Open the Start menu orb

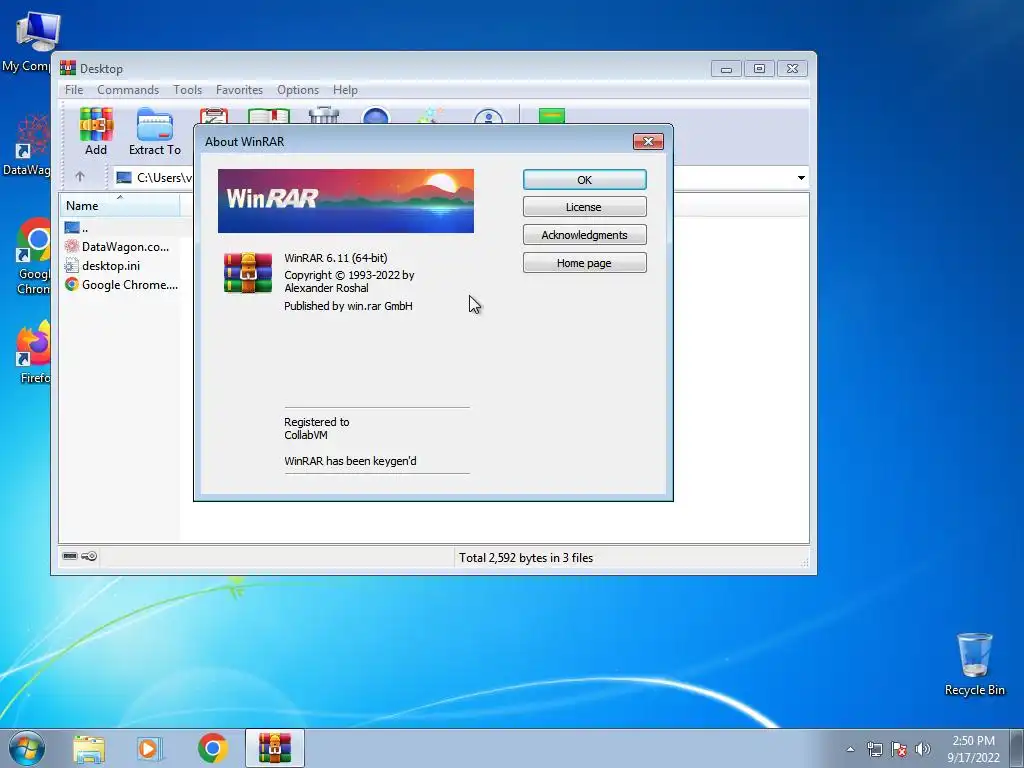[x=27, y=748]
